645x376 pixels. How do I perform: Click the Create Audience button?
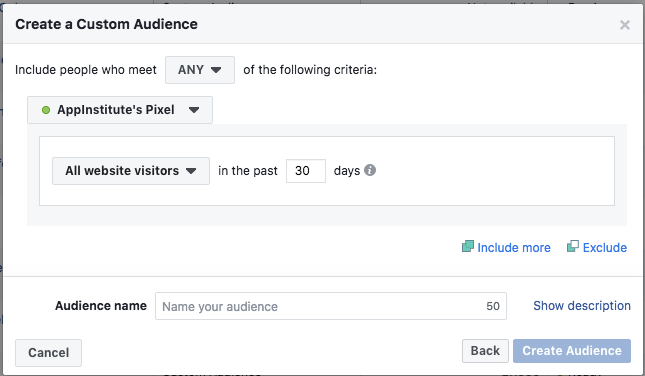tap(572, 350)
